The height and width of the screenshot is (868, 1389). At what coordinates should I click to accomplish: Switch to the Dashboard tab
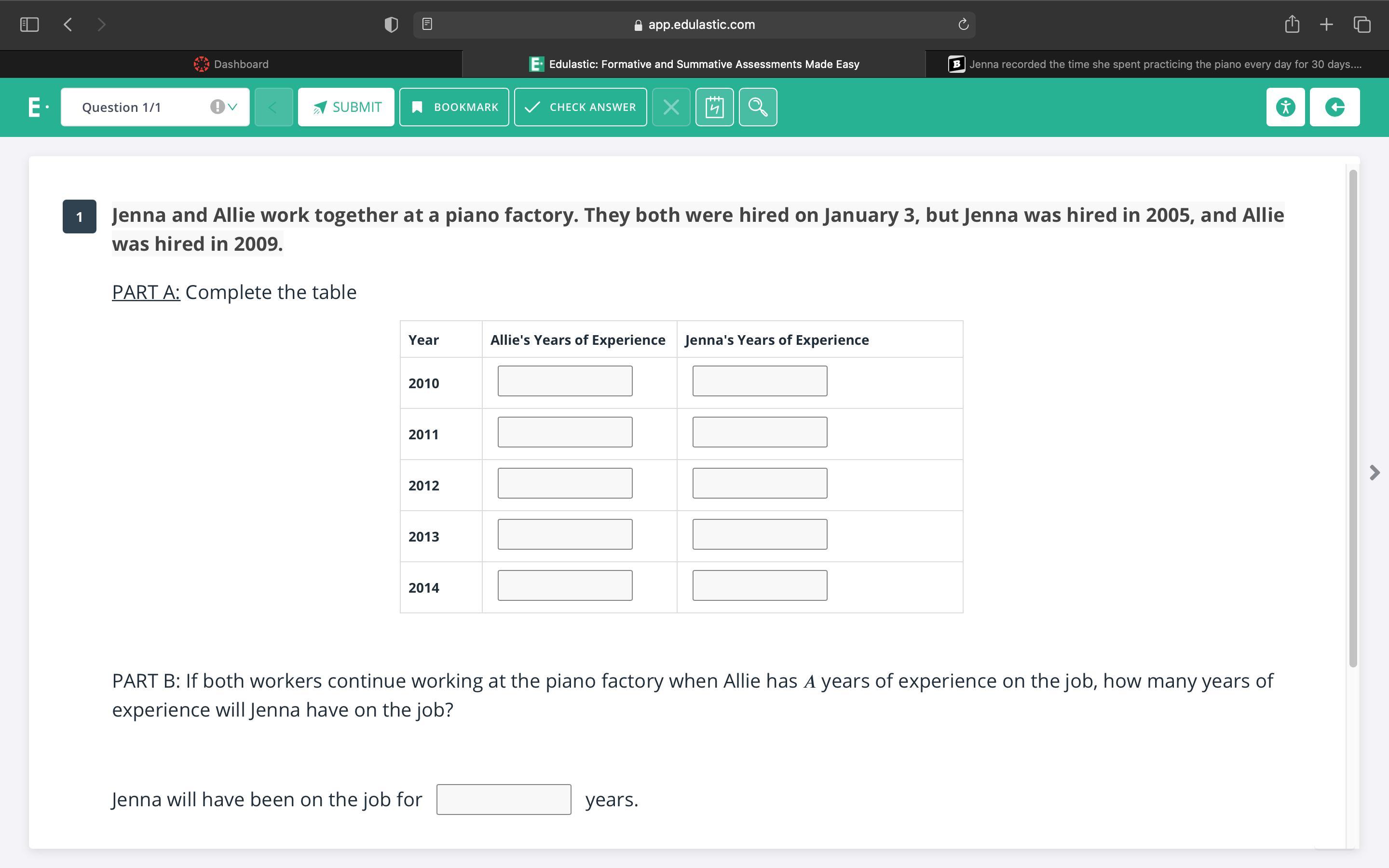point(231,64)
